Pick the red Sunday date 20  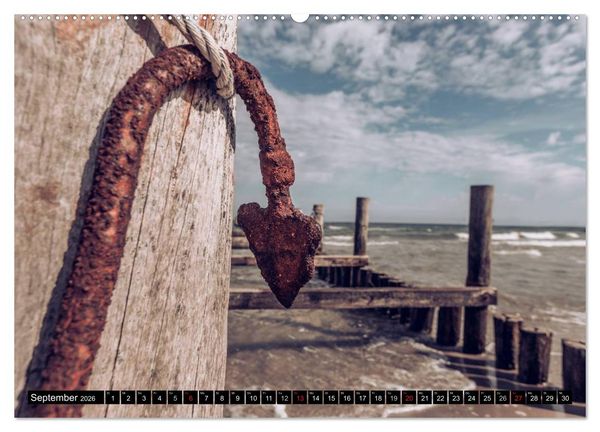pos(409,398)
